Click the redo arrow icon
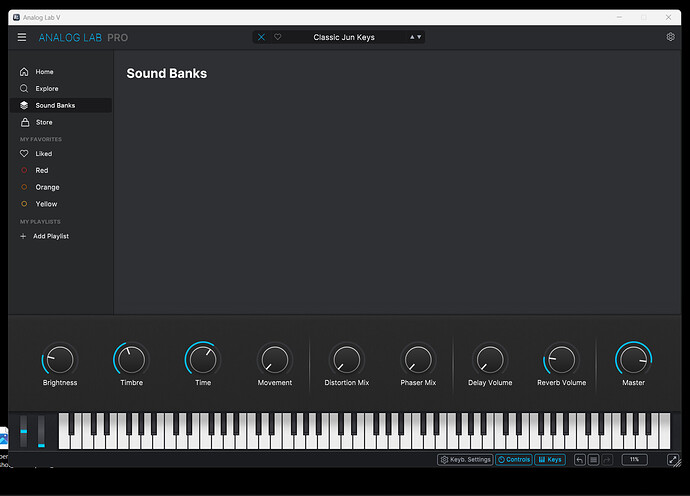The height and width of the screenshot is (496, 690). point(607,460)
